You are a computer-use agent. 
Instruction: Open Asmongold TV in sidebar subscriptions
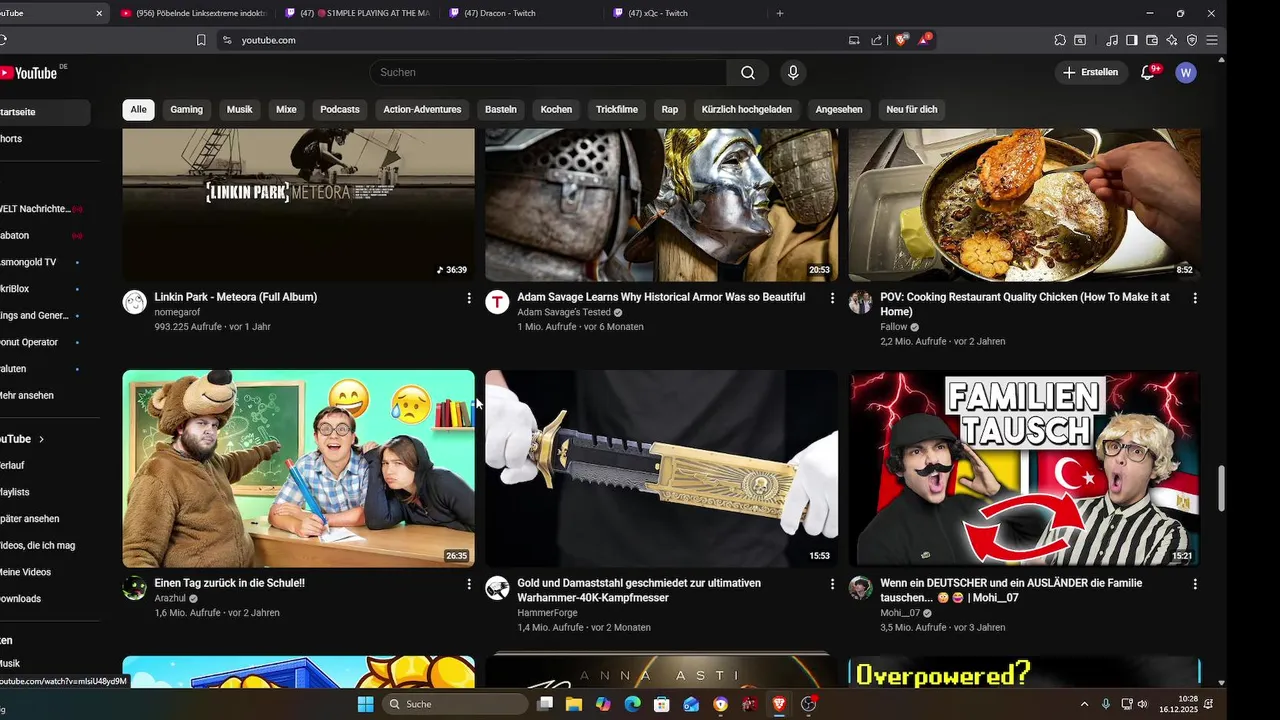click(x=28, y=262)
